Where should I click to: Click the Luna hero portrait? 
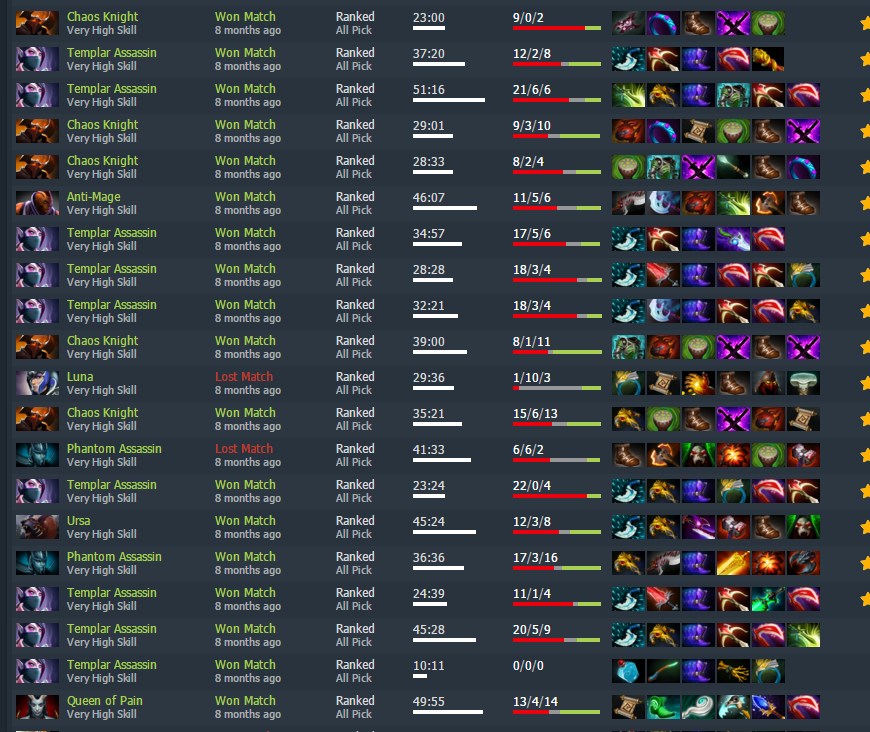[37, 383]
